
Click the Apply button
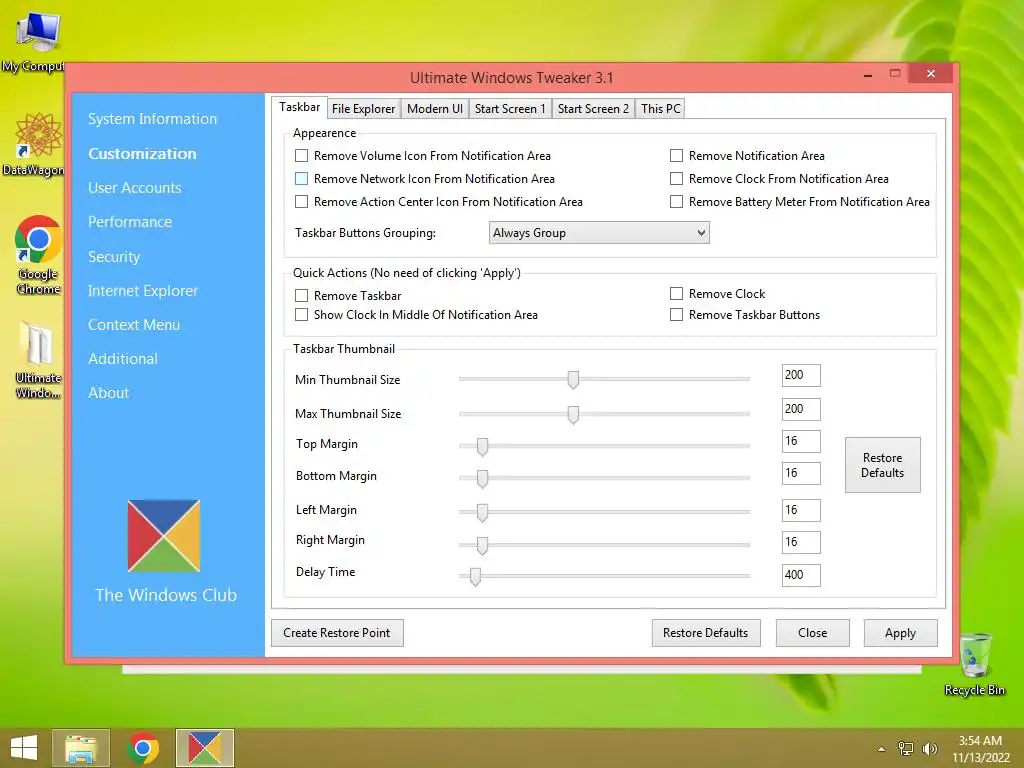[901, 633]
